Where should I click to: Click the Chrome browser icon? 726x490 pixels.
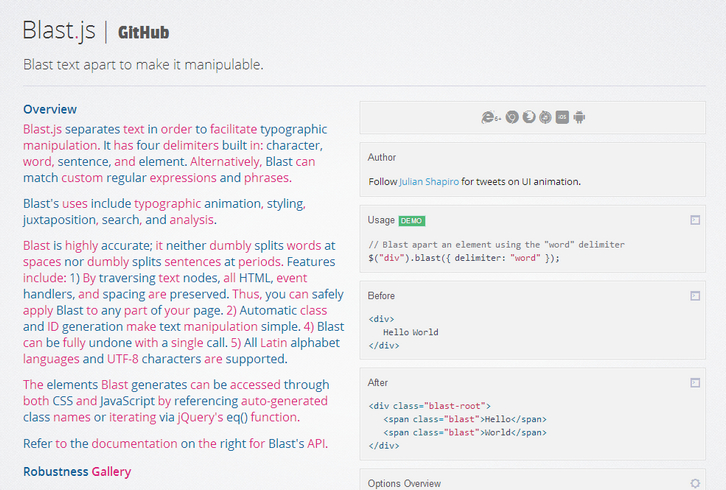pyautogui.click(x=512, y=117)
